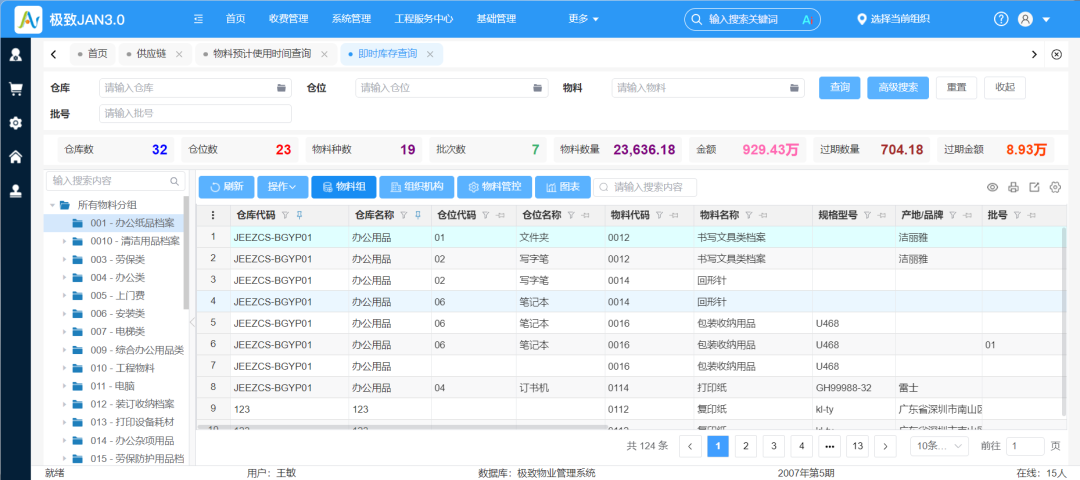The image size is (1080, 480).
Task: Click the user avatar icon in header
Action: (x=1025, y=19)
